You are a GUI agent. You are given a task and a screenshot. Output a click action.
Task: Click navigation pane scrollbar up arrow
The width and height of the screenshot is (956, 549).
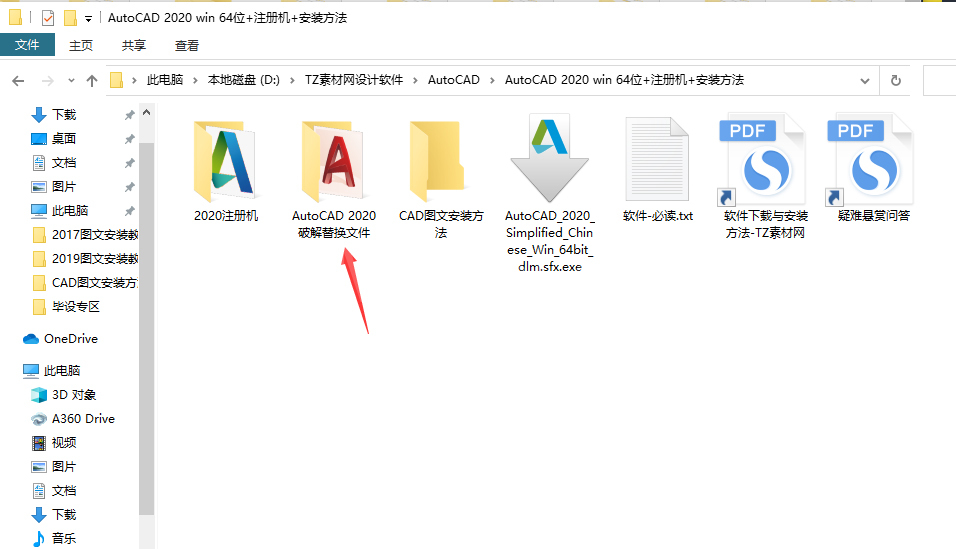tap(146, 112)
